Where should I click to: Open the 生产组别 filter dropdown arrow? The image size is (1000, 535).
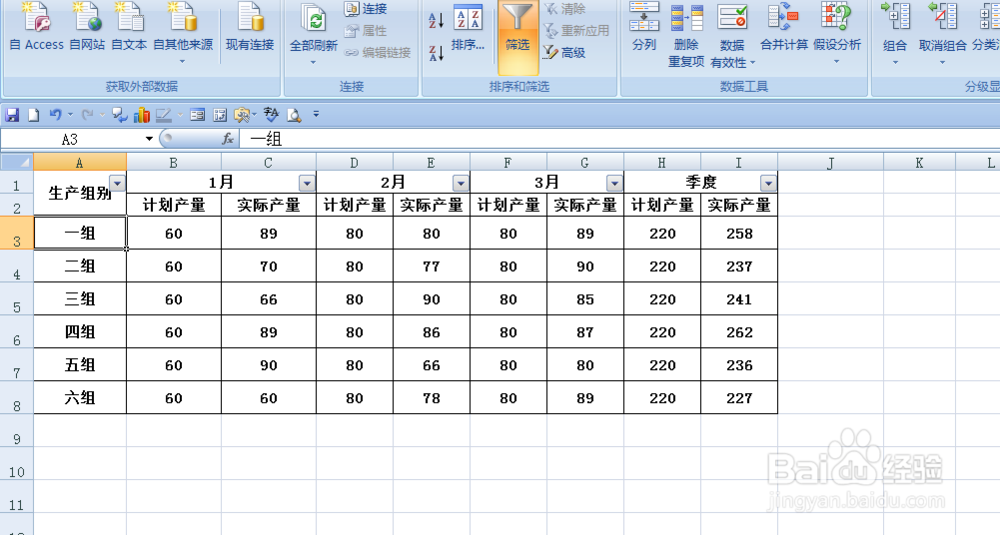click(117, 183)
